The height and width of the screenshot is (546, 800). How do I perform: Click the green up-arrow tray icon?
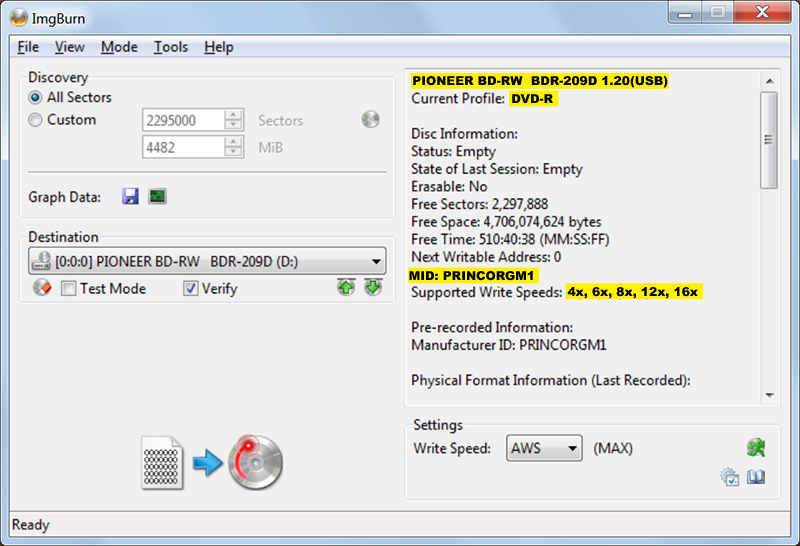[346, 288]
